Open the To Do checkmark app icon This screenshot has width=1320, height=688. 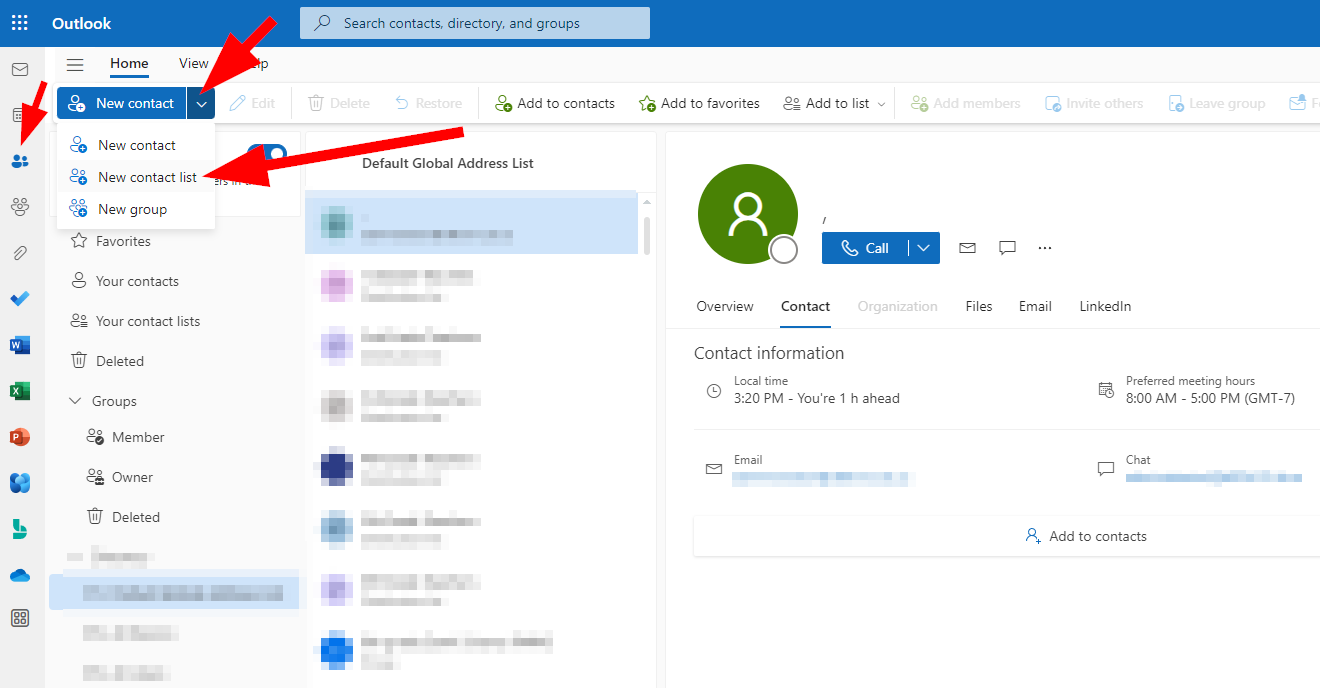(x=20, y=299)
